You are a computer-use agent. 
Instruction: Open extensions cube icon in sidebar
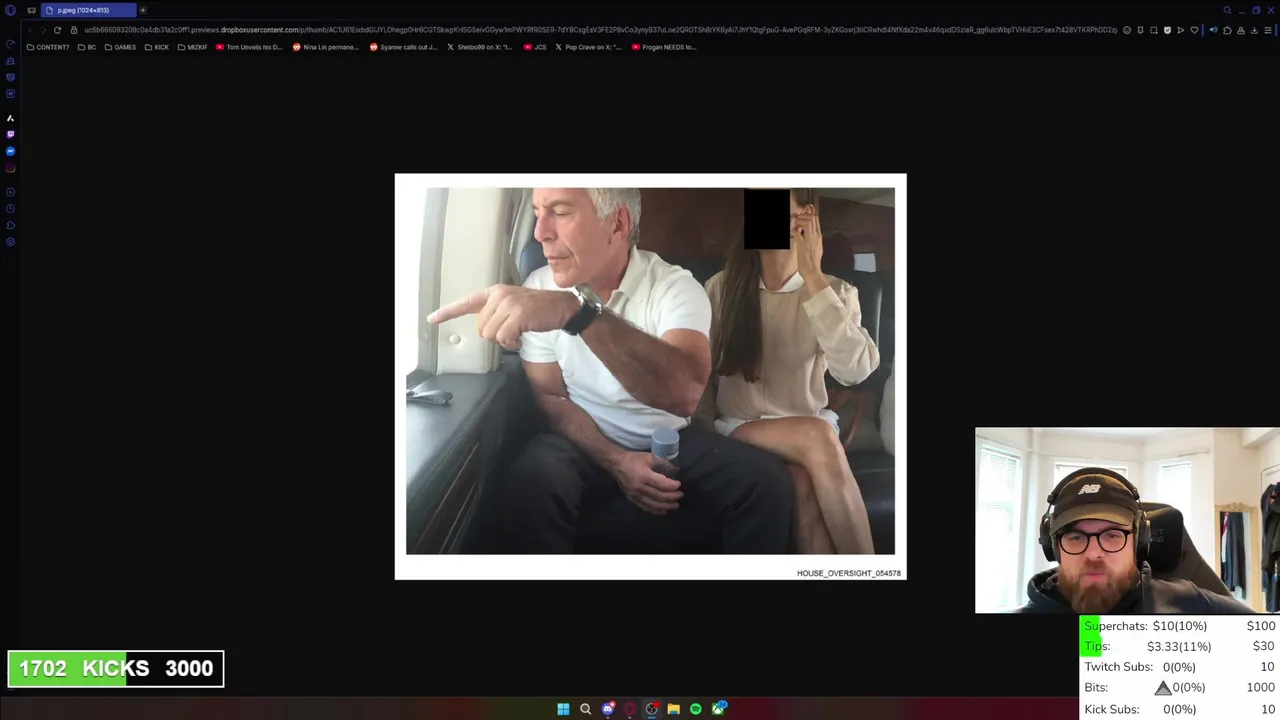click(10, 225)
